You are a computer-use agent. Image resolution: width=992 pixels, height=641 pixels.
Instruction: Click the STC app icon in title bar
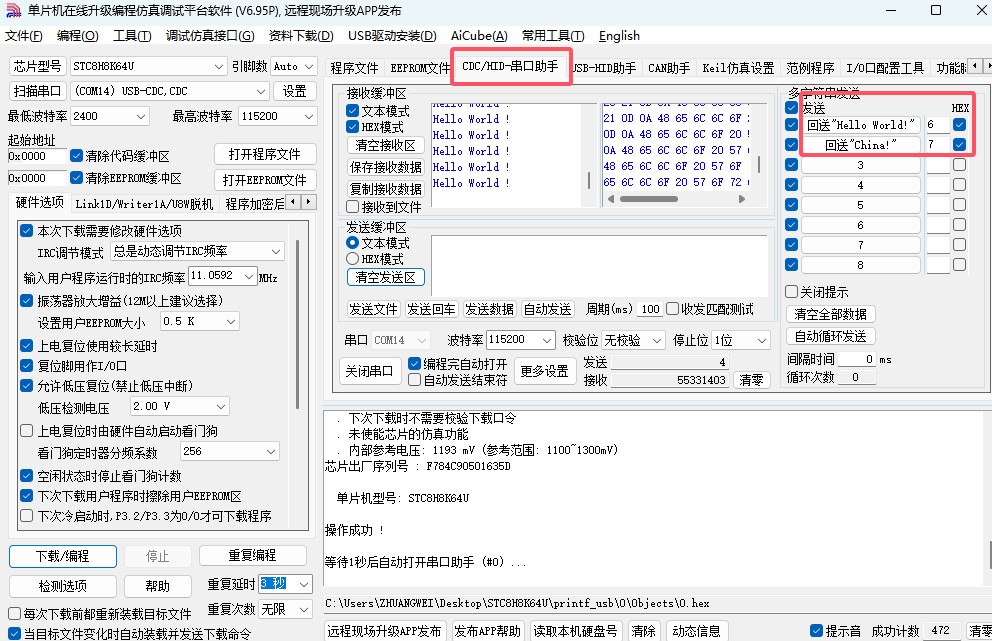(x=13, y=10)
